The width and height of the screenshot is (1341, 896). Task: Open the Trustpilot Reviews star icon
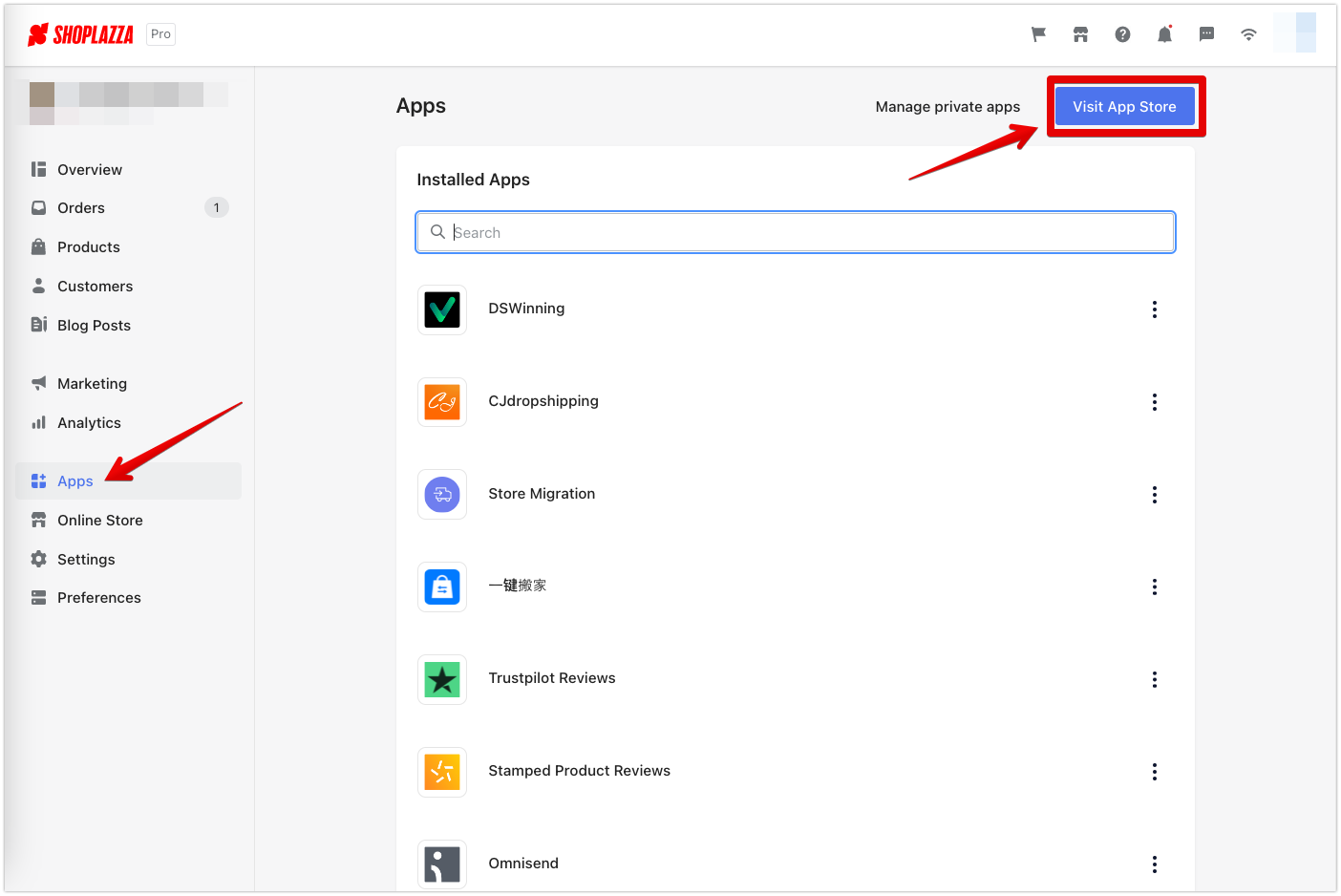pyautogui.click(x=442, y=679)
